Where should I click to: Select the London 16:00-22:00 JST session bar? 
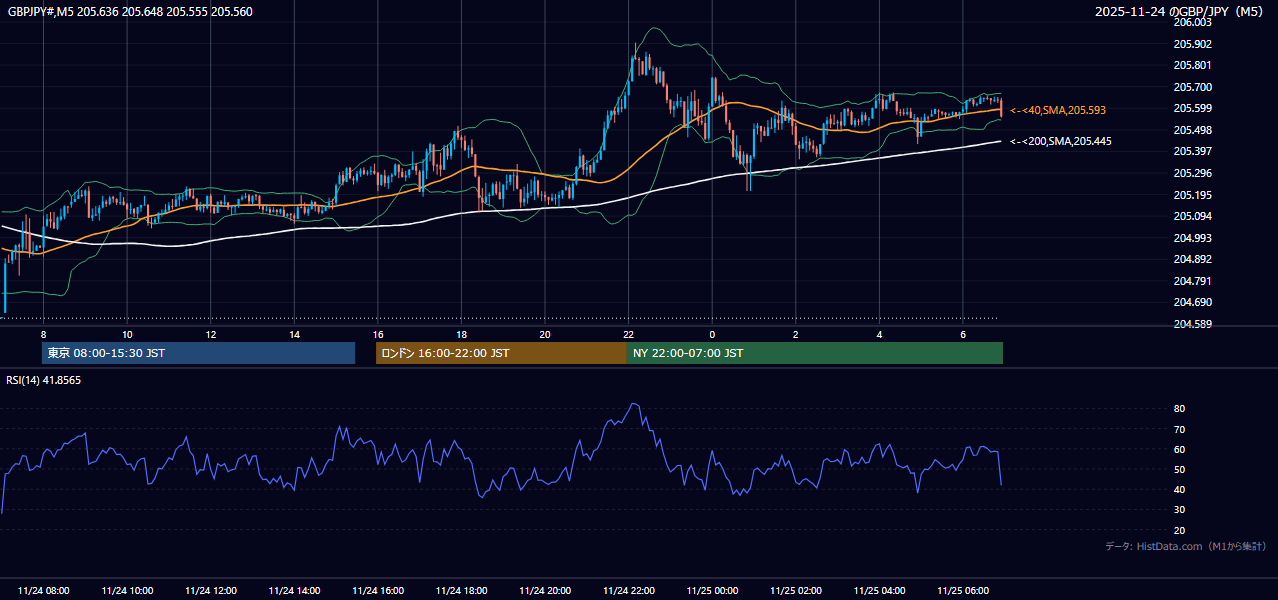pyautogui.click(x=501, y=353)
